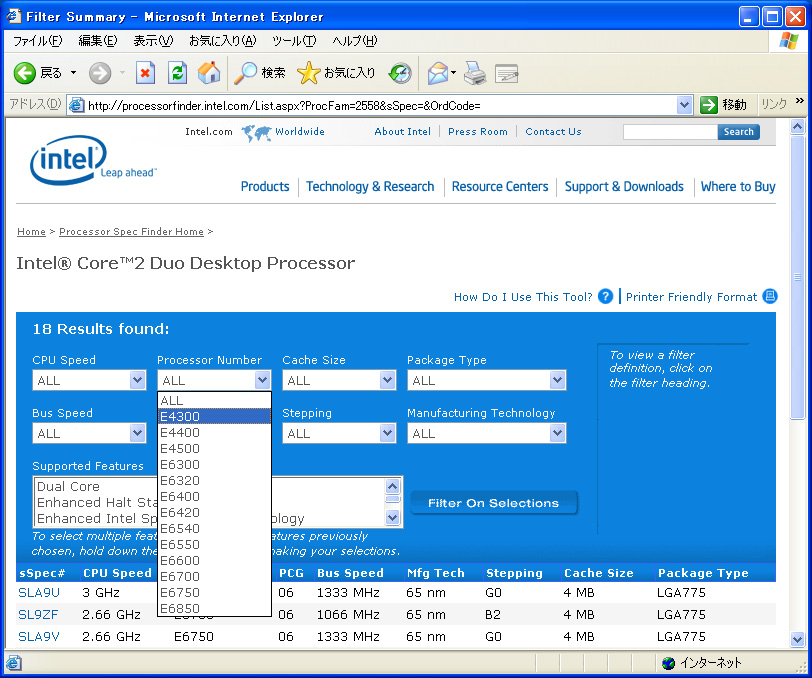
Task: Click the page icon in address bar
Action: 77,106
